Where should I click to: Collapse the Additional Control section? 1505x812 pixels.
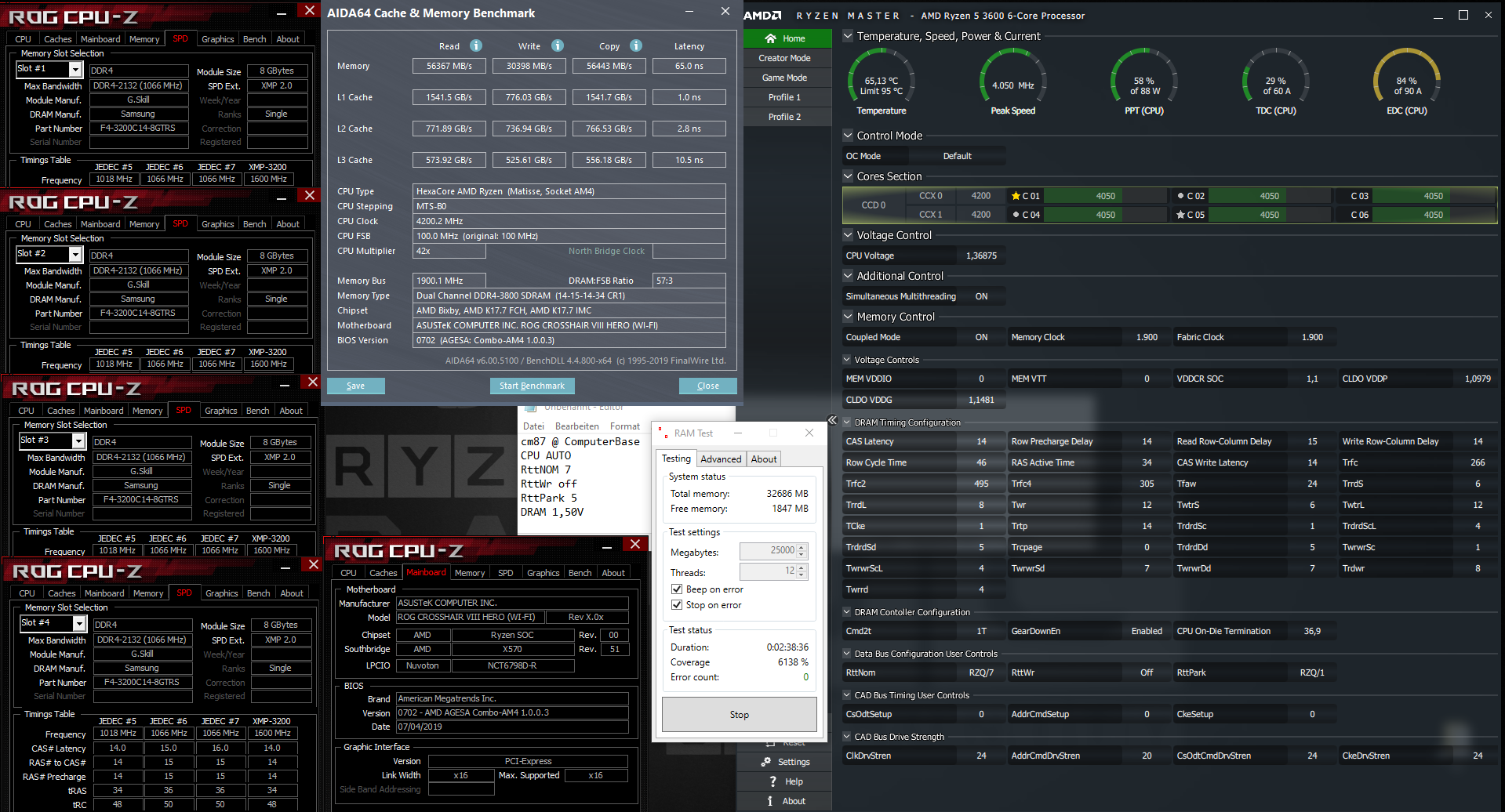tap(848, 276)
